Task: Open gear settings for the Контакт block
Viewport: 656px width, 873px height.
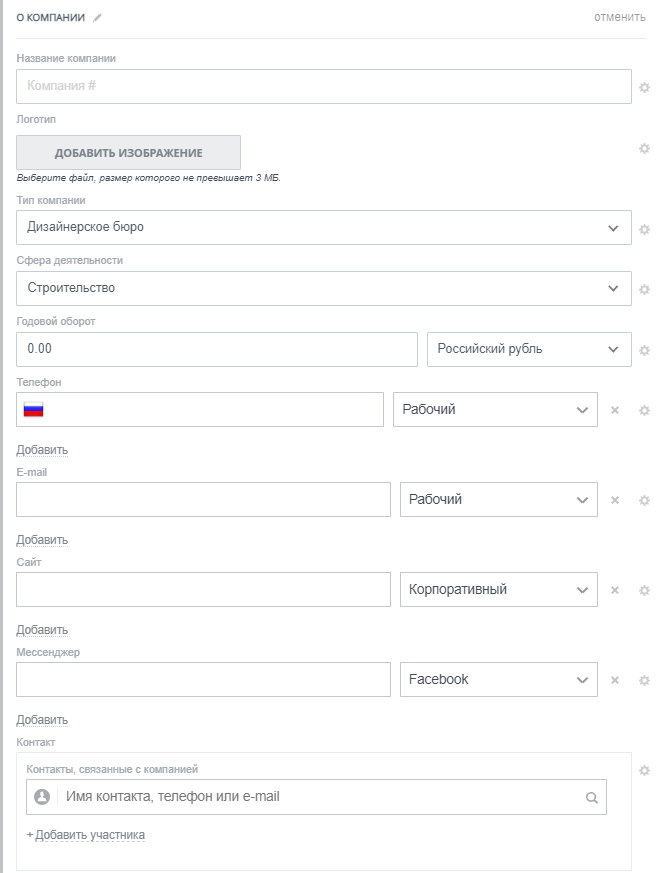Action: pos(644,770)
